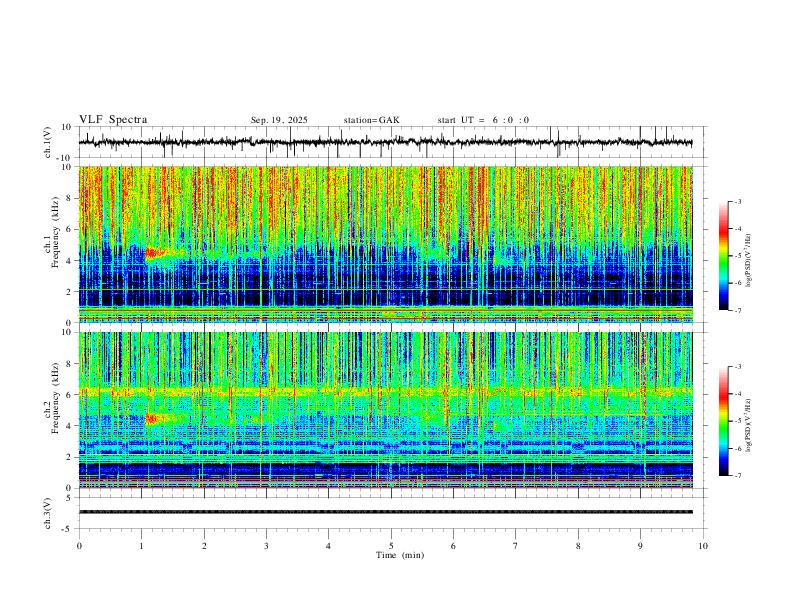Click time axis tick label "3"
The image size is (792, 612).
pos(266,546)
